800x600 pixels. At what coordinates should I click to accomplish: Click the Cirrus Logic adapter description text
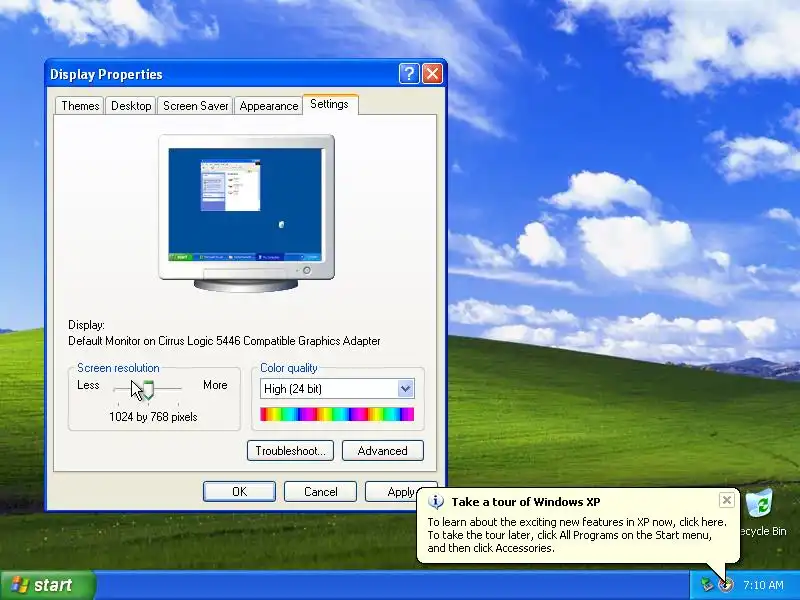(x=224, y=341)
